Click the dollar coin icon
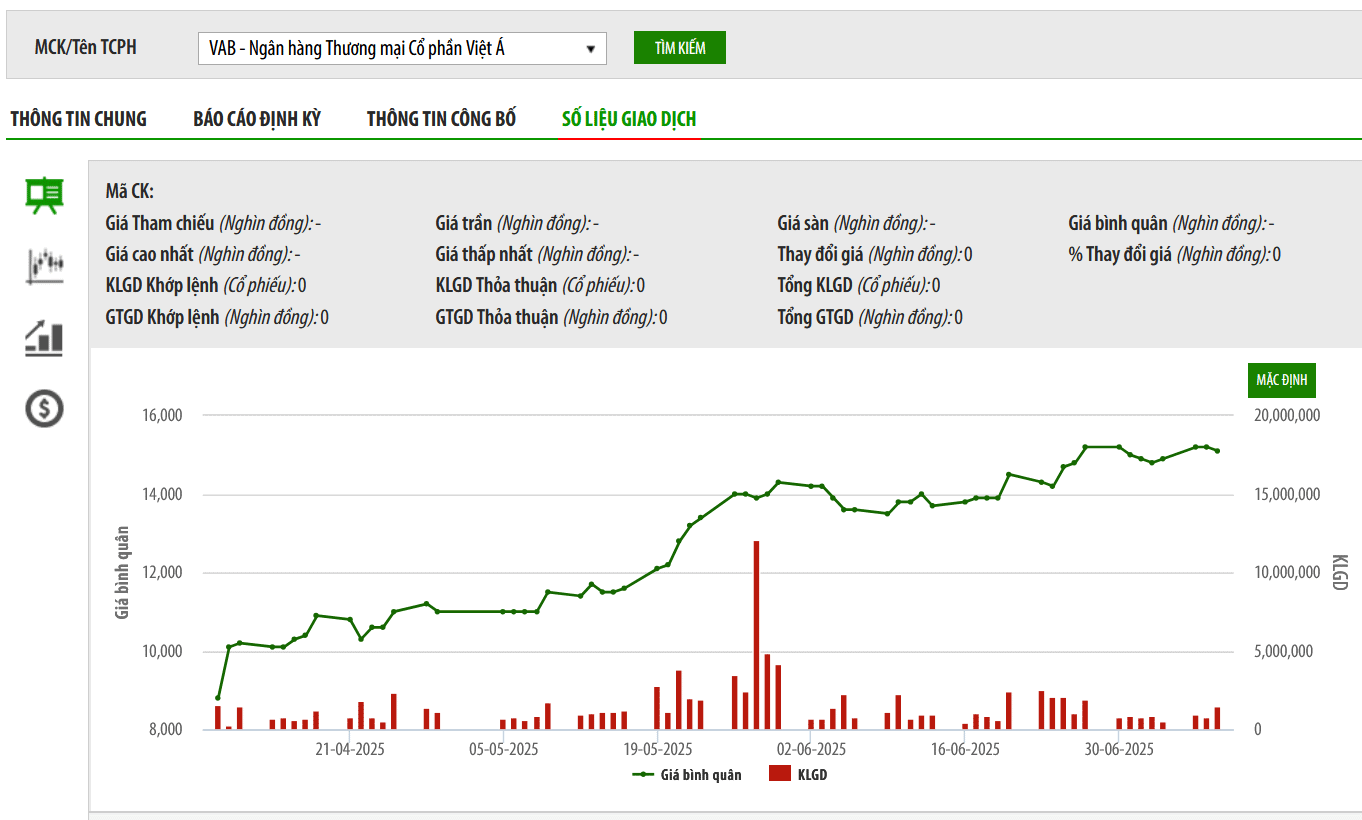Screen dimensions: 1362x820 44,408
